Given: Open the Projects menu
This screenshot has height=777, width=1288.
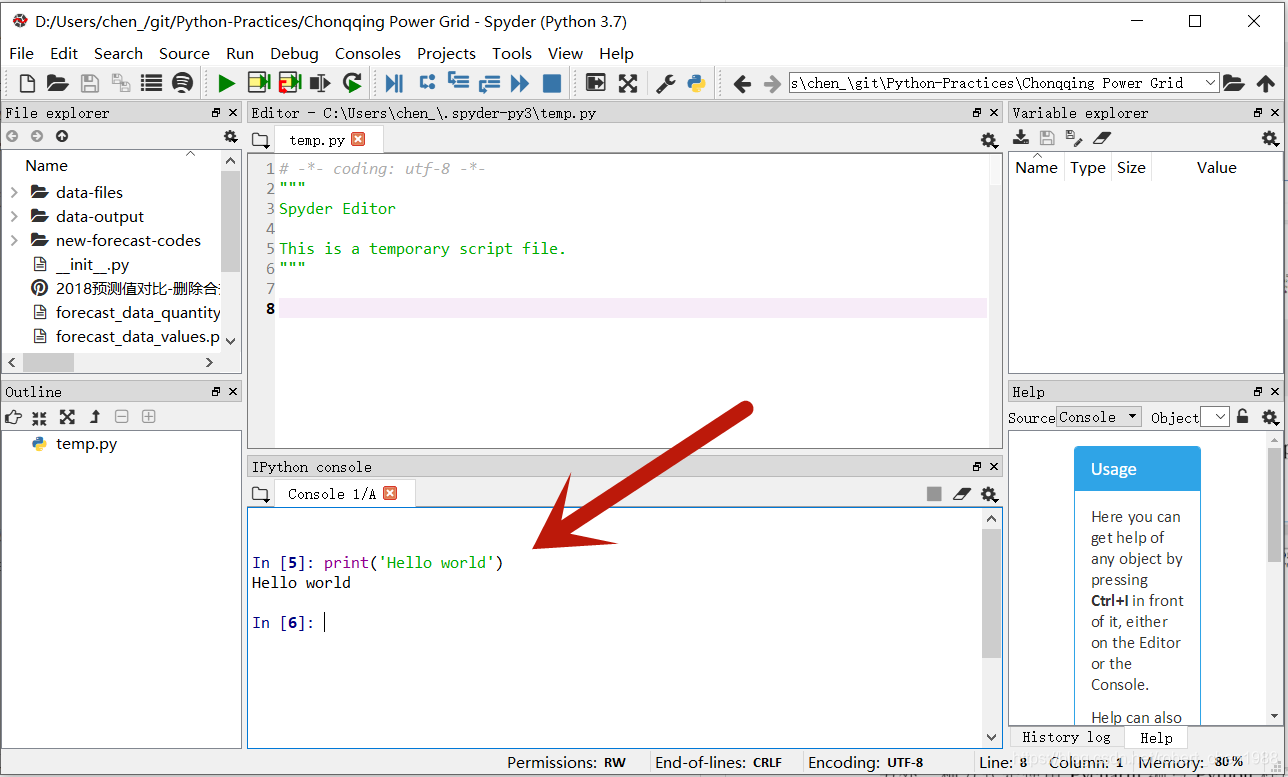Looking at the screenshot, I should 446,53.
